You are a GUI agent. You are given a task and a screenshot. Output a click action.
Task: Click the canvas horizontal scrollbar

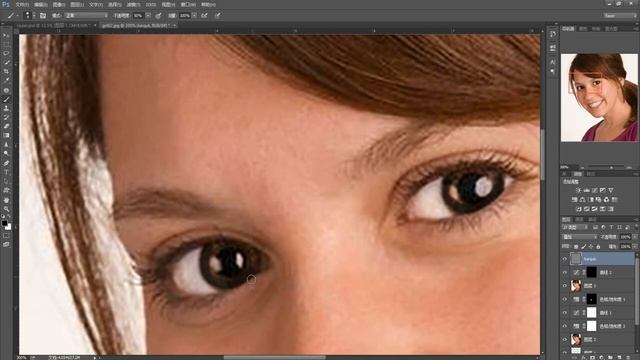(274, 357)
